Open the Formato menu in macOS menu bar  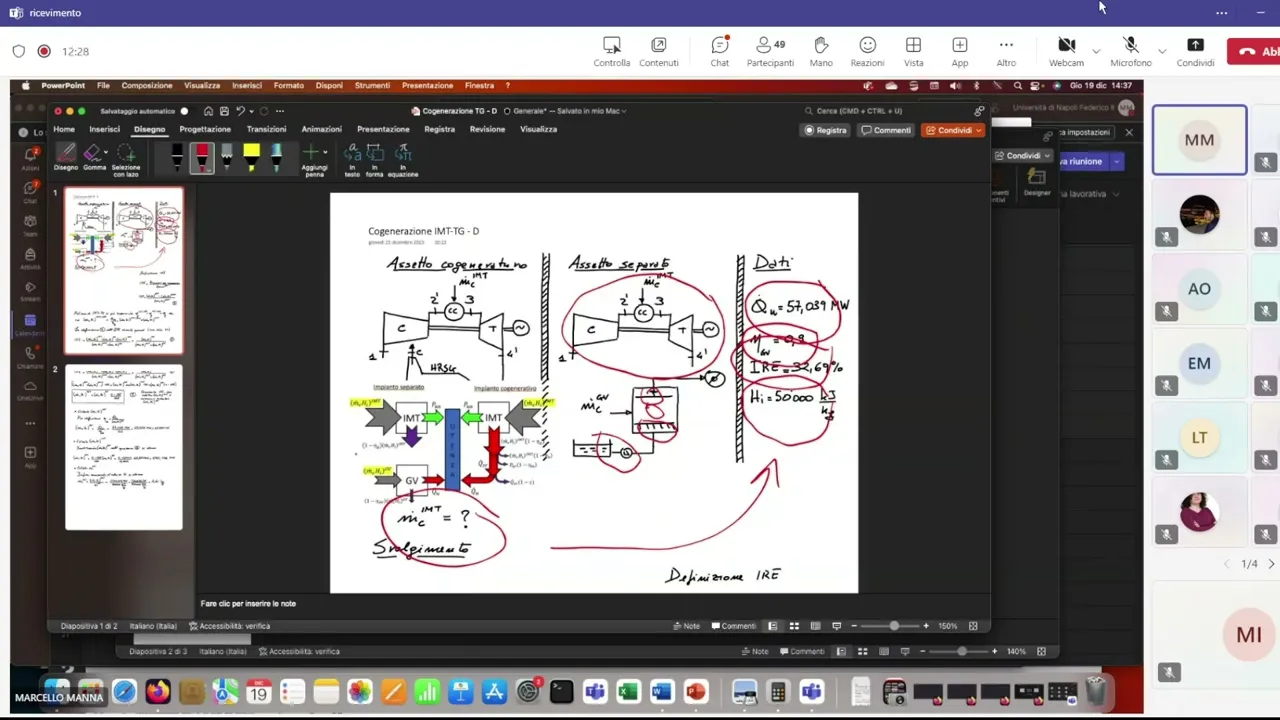[289, 86]
